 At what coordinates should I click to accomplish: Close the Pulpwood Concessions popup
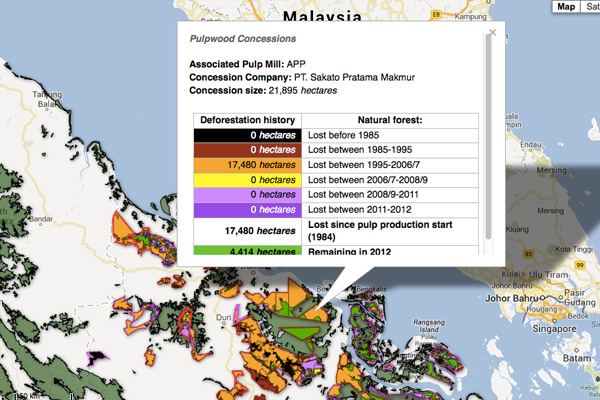(490, 34)
